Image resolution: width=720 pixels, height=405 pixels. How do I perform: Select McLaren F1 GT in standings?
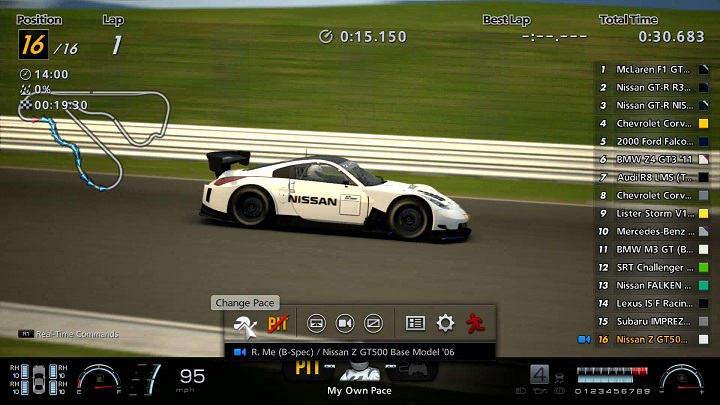(x=652, y=69)
